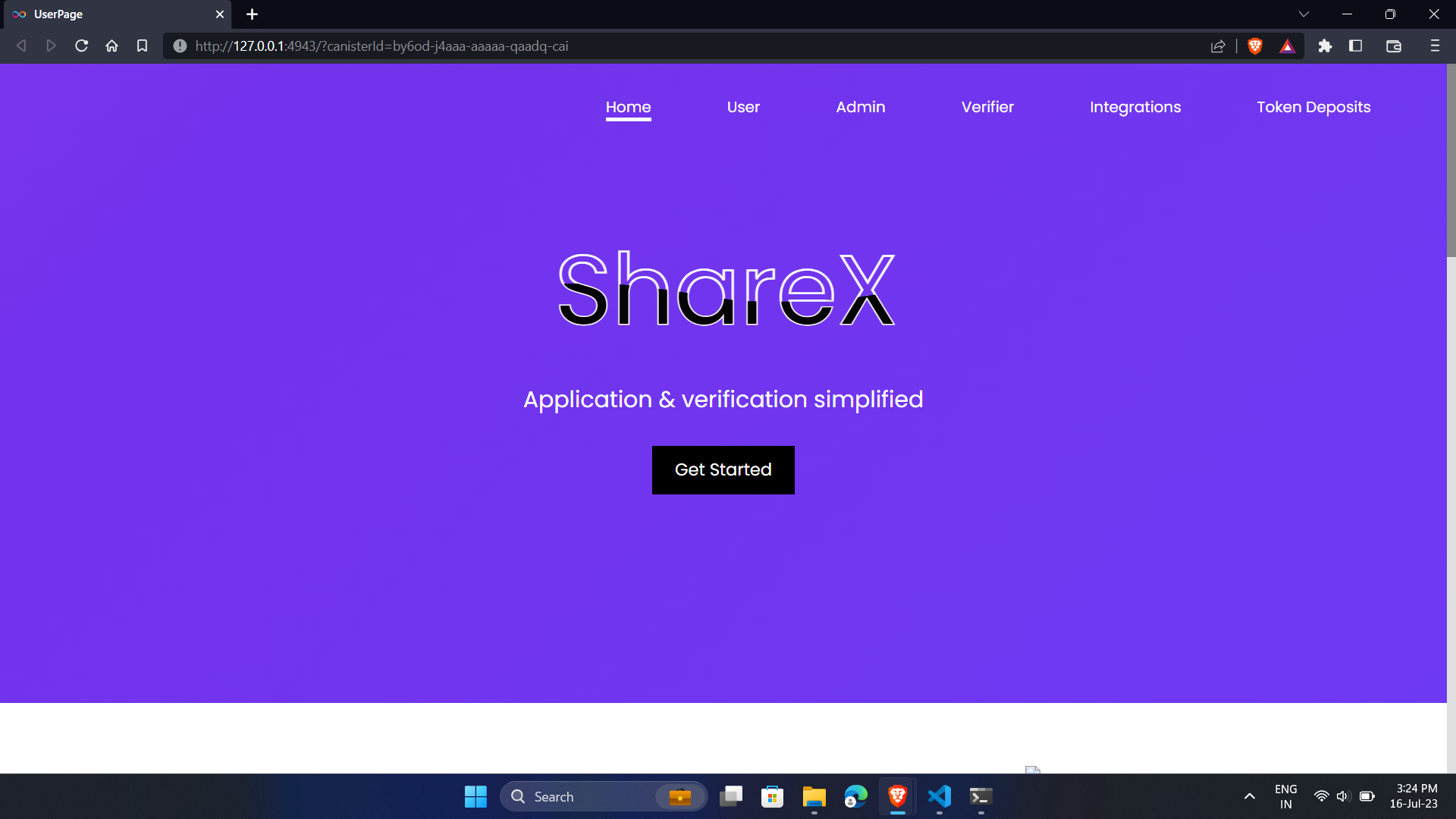The width and height of the screenshot is (1456, 819).
Task: Open the tab search dropdown chevron
Action: [1304, 14]
